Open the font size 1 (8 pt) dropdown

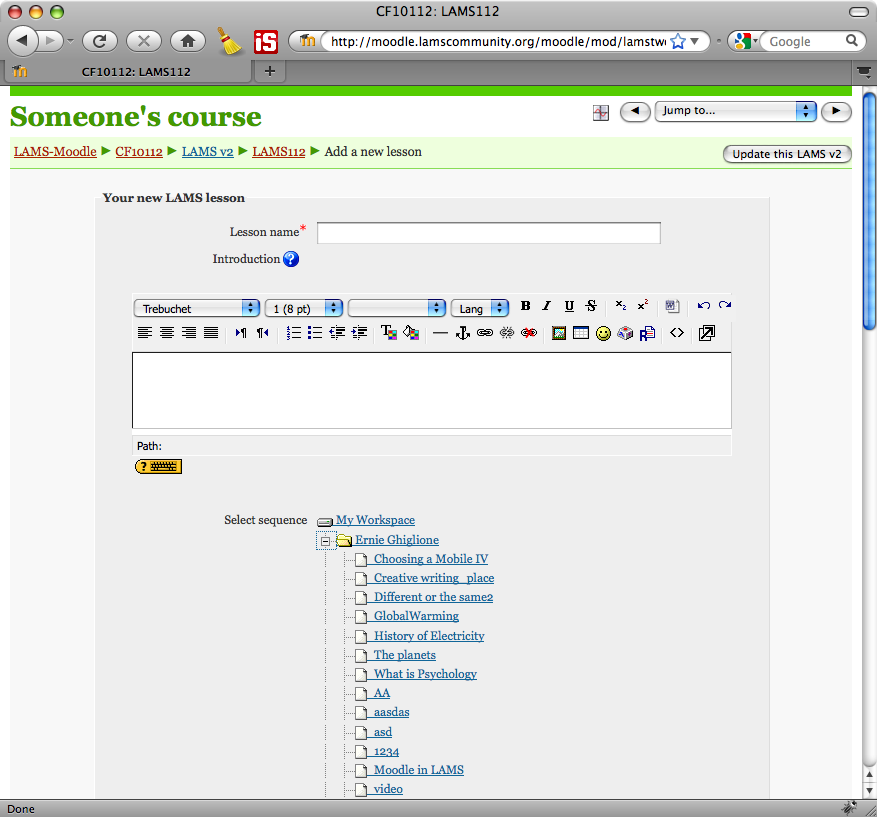click(304, 309)
